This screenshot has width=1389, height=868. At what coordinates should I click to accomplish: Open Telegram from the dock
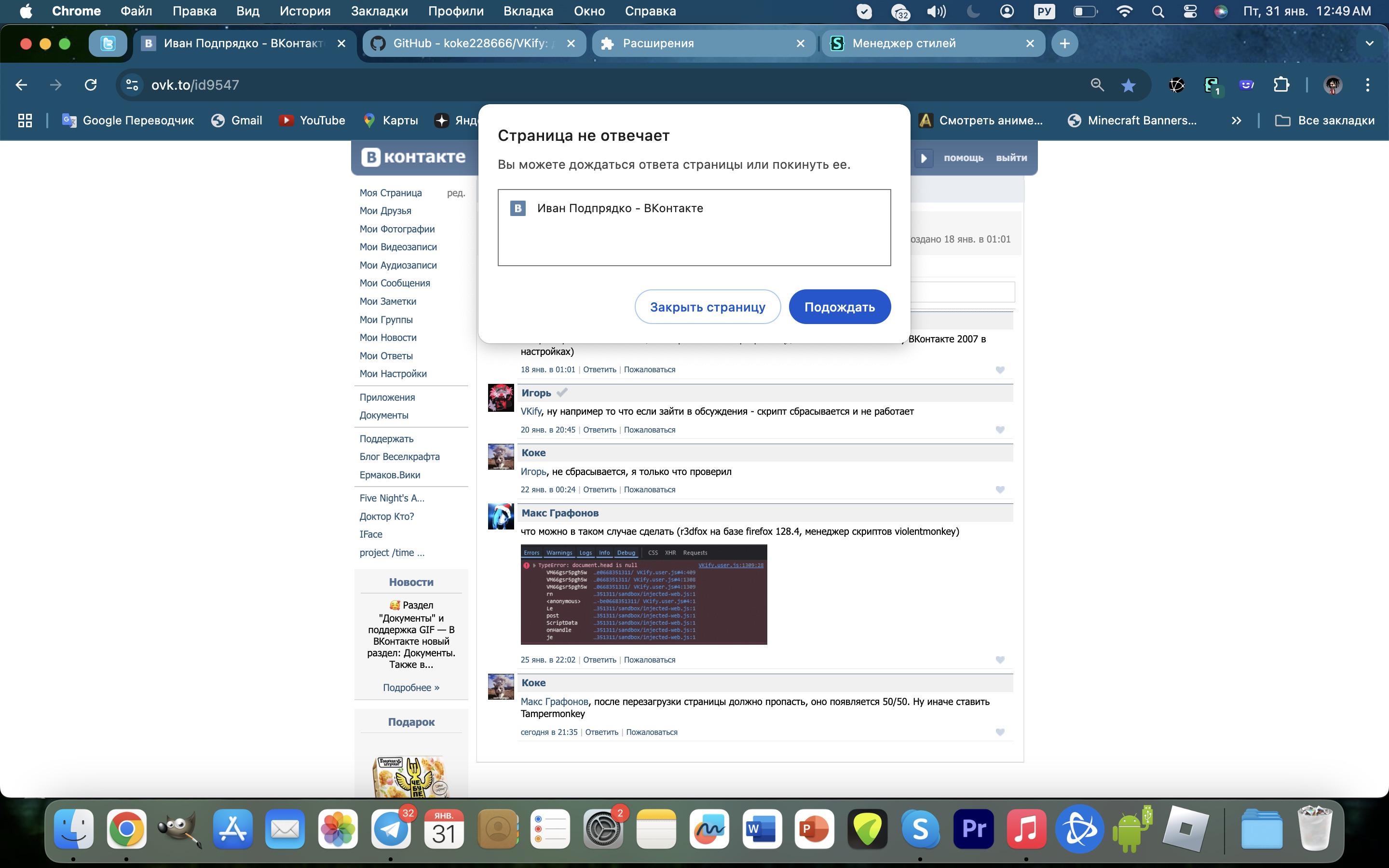coord(390,829)
